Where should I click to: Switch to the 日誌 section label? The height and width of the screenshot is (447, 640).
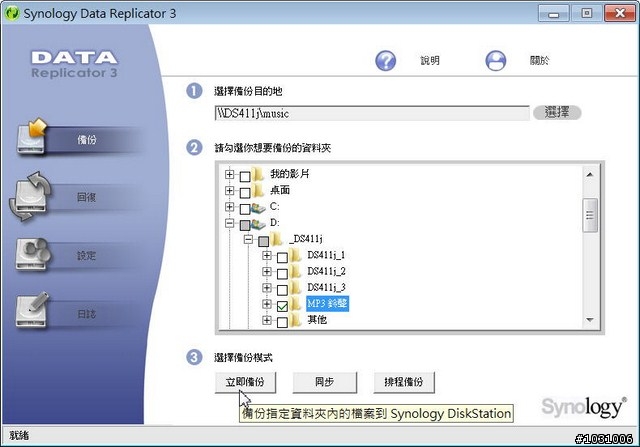(87, 314)
